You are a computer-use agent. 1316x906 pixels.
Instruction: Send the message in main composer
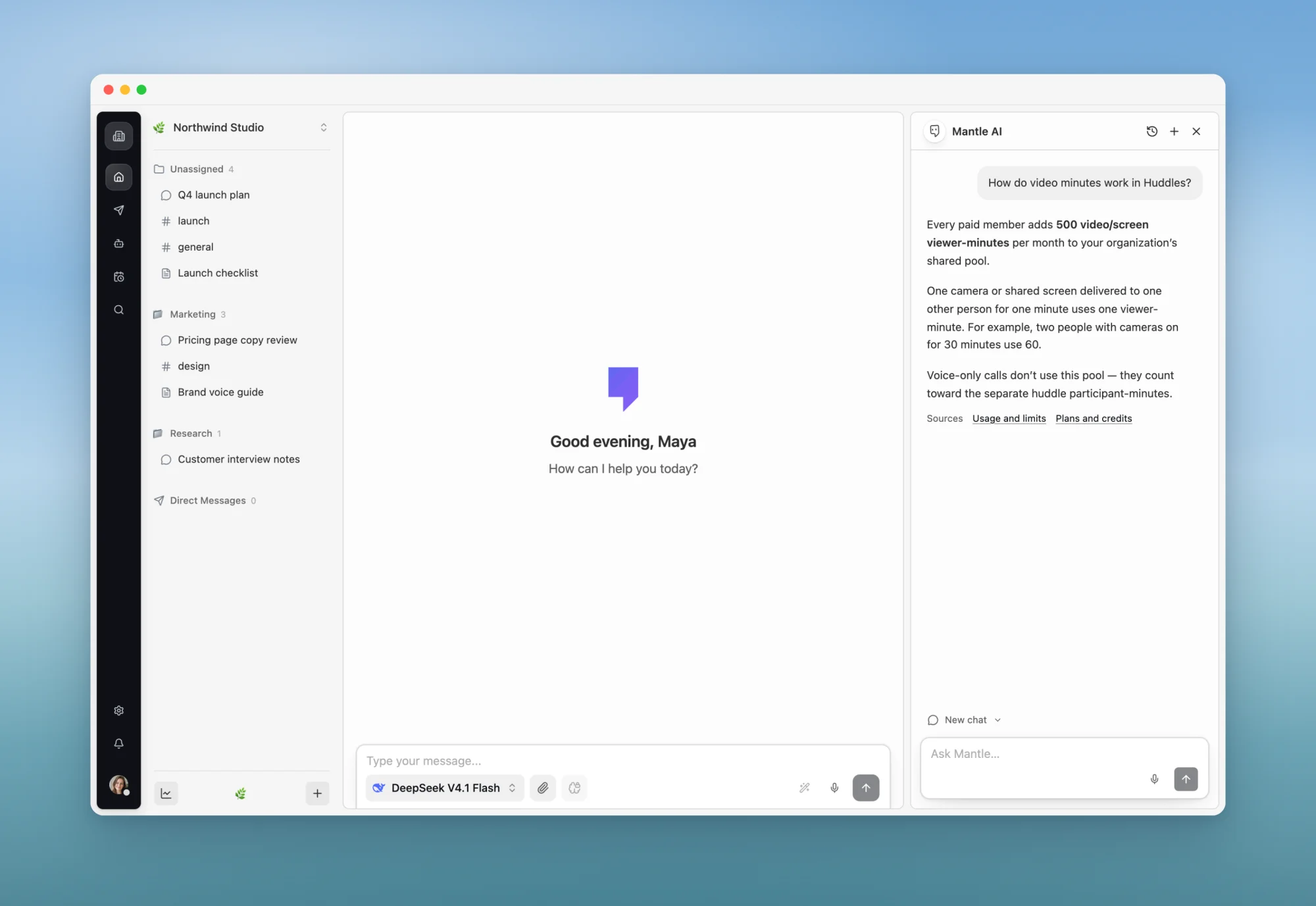(866, 788)
